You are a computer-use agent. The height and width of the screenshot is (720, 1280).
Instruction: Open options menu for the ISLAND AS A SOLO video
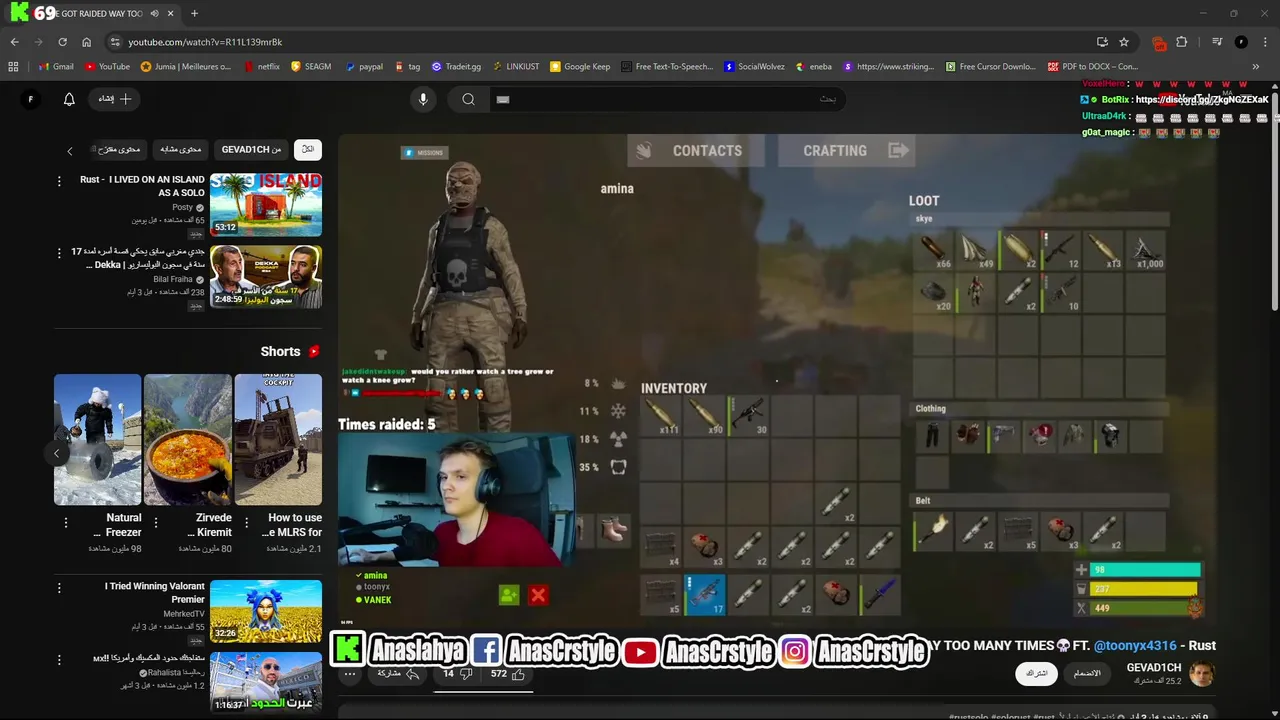[x=59, y=181]
